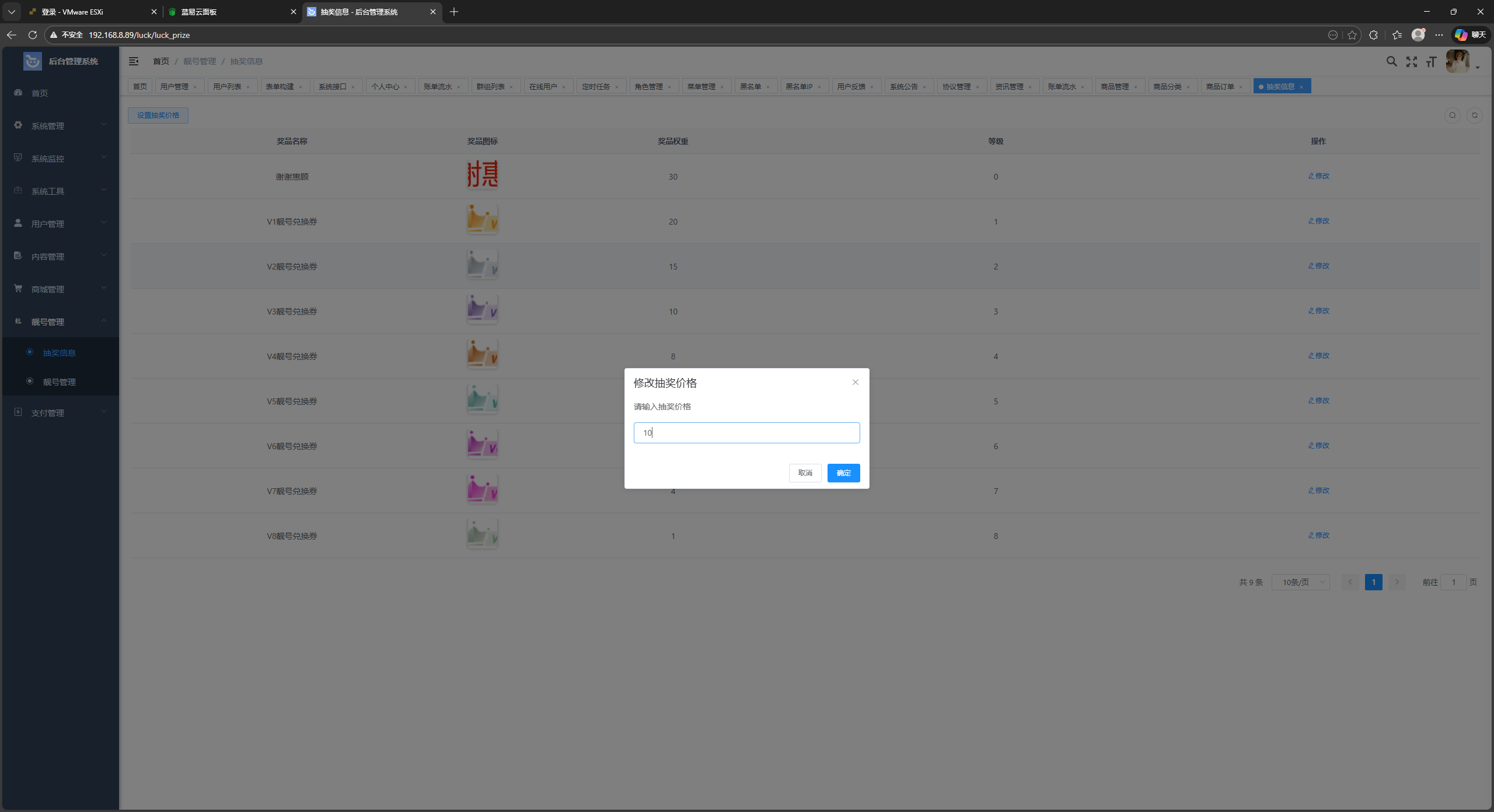
Task: Toggle fullscreen with the expand icon
Action: 1411,61
